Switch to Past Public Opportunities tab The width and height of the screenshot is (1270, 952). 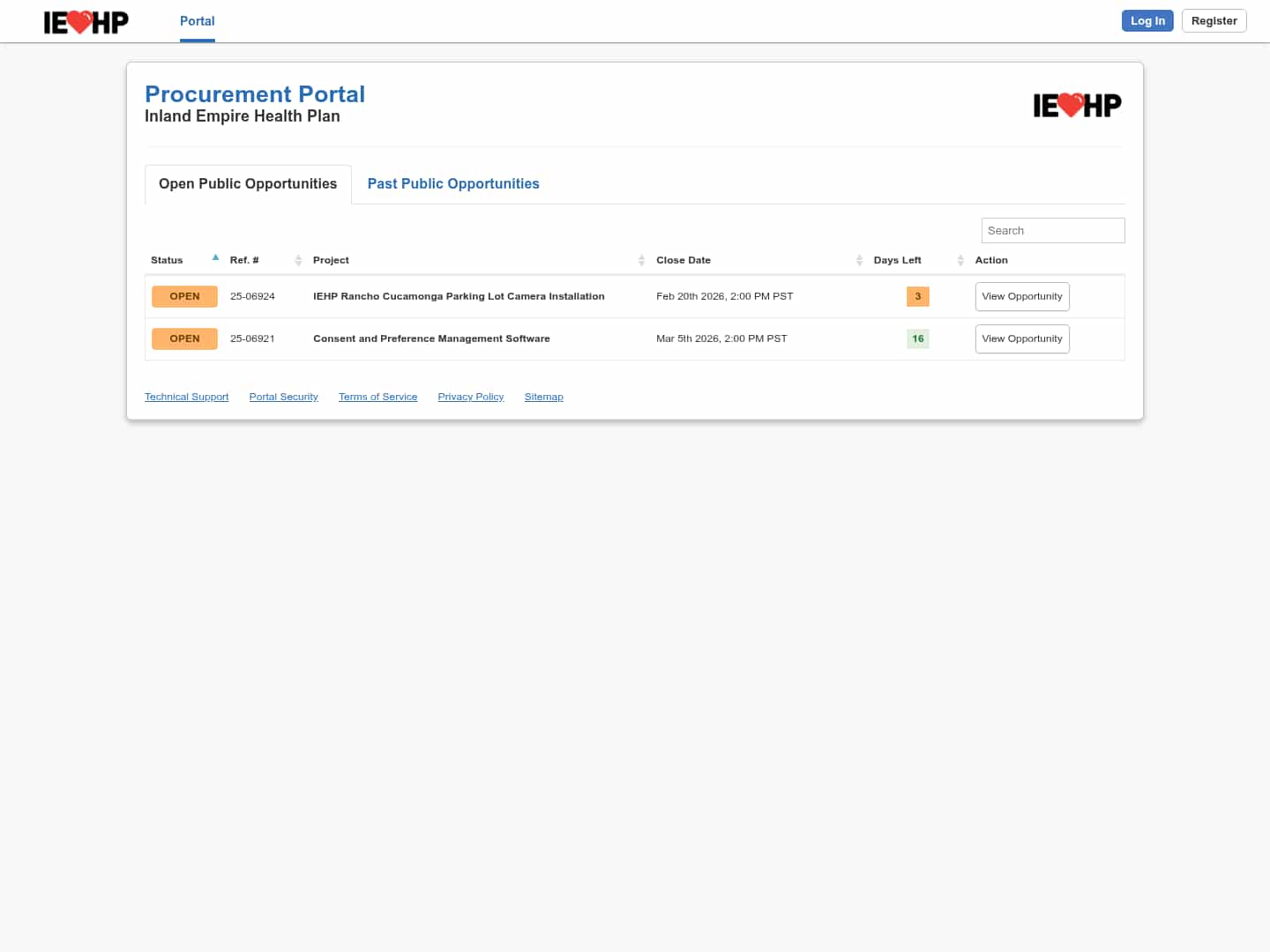453,184
